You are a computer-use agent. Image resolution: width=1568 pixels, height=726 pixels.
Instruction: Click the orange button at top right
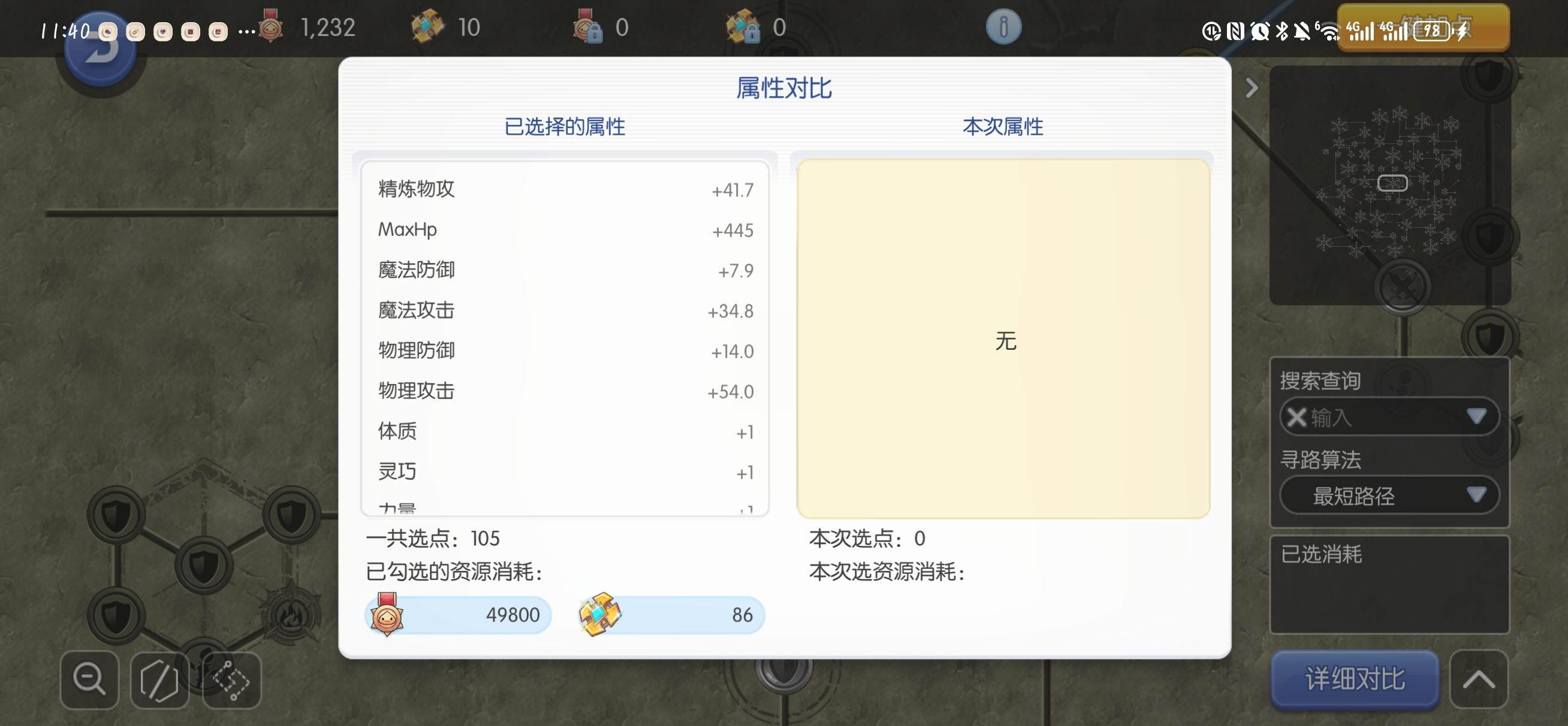point(1423,27)
